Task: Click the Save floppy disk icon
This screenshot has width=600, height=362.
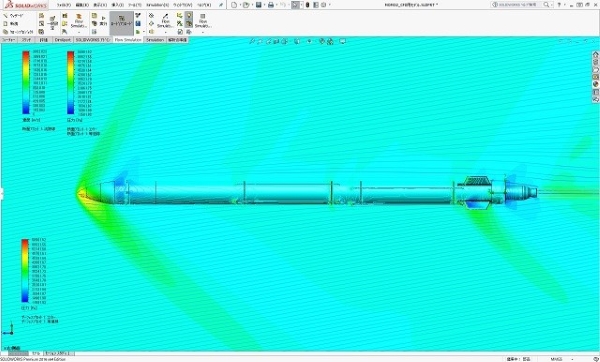Action: 259,5
